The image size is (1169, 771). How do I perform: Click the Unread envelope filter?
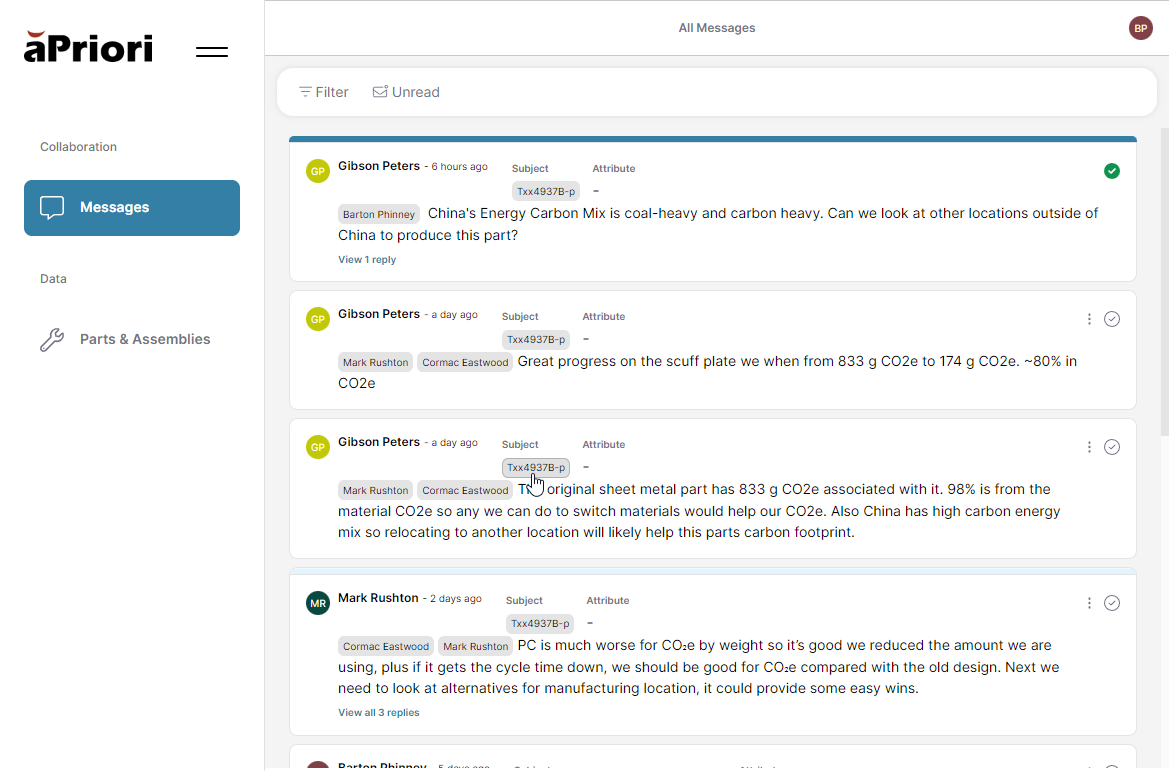click(406, 91)
